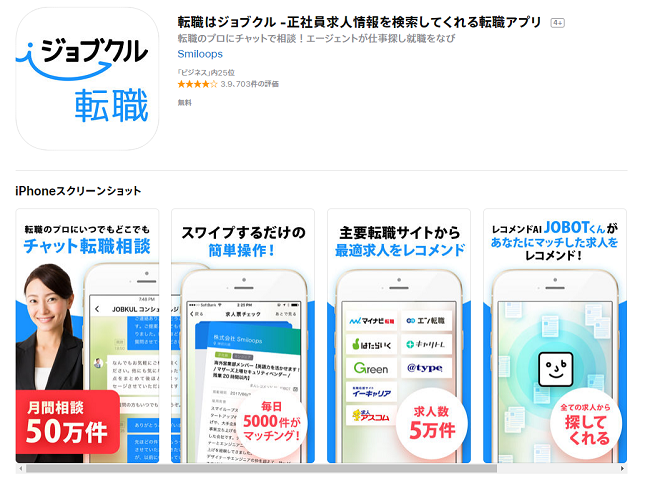Open the チャット転職相談 screenshot
This screenshot has height=485, width=650.
[87, 336]
